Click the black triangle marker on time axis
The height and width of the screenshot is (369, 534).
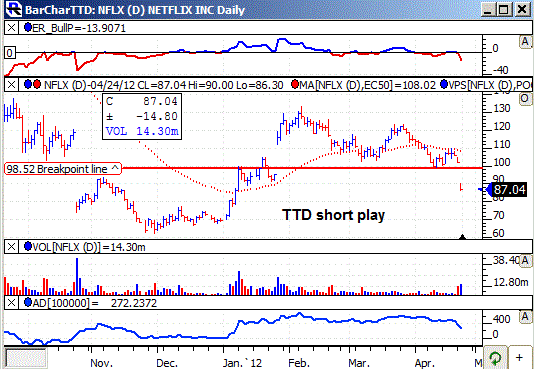(462, 237)
